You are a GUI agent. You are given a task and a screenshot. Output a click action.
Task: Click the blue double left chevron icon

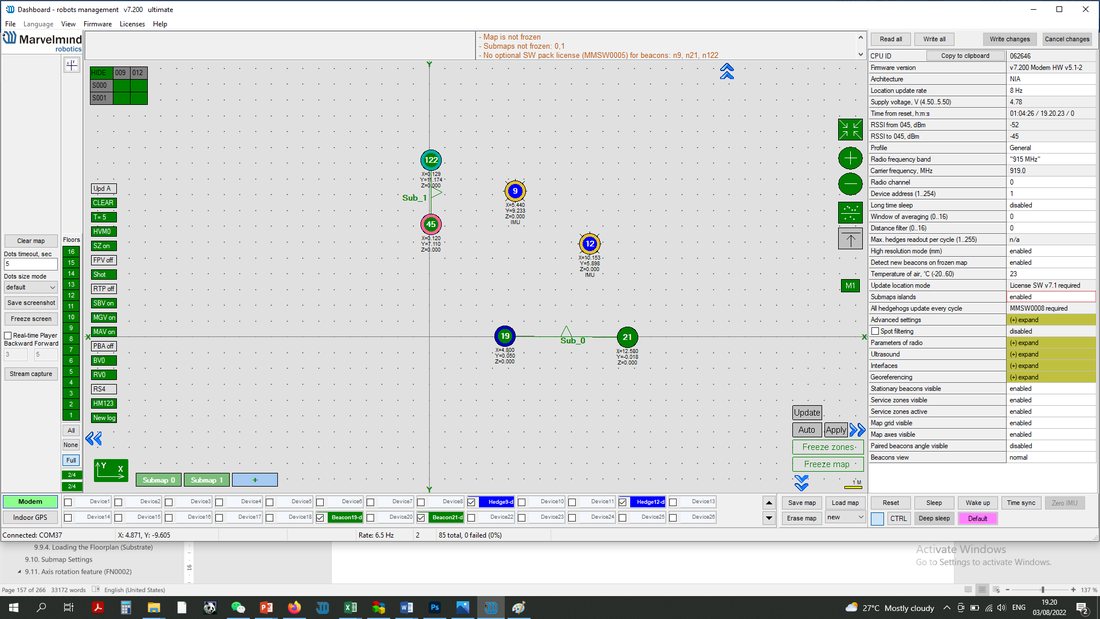tap(93, 439)
